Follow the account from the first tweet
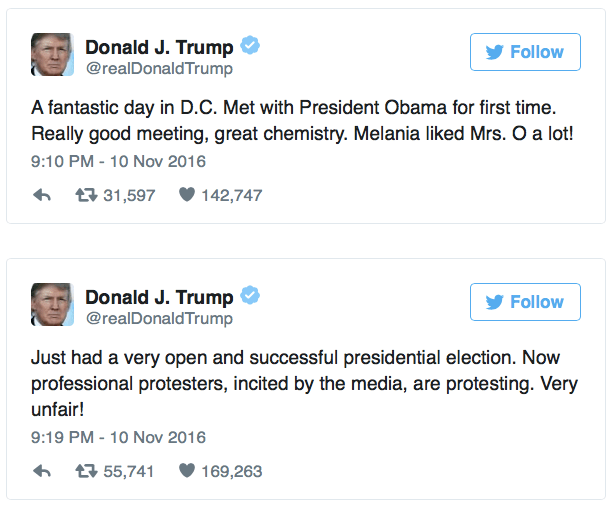 click(x=525, y=52)
